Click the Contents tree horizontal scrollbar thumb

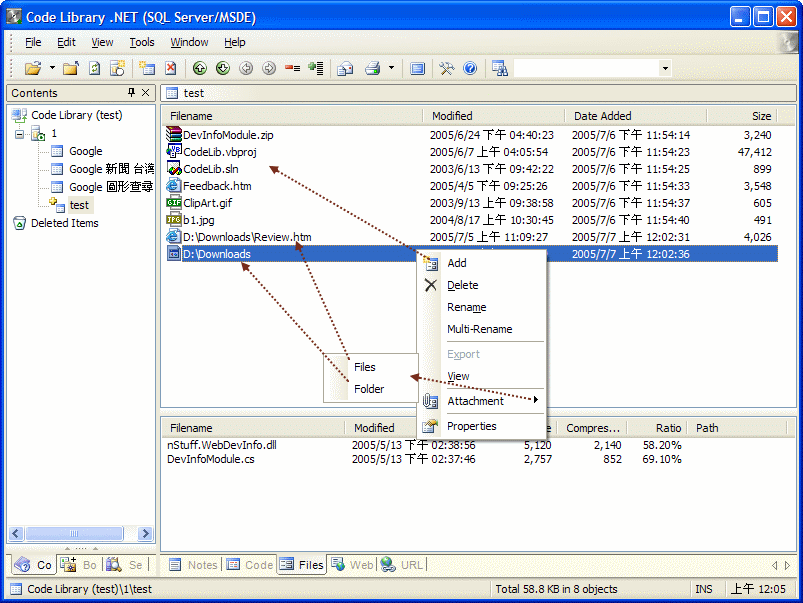74,534
